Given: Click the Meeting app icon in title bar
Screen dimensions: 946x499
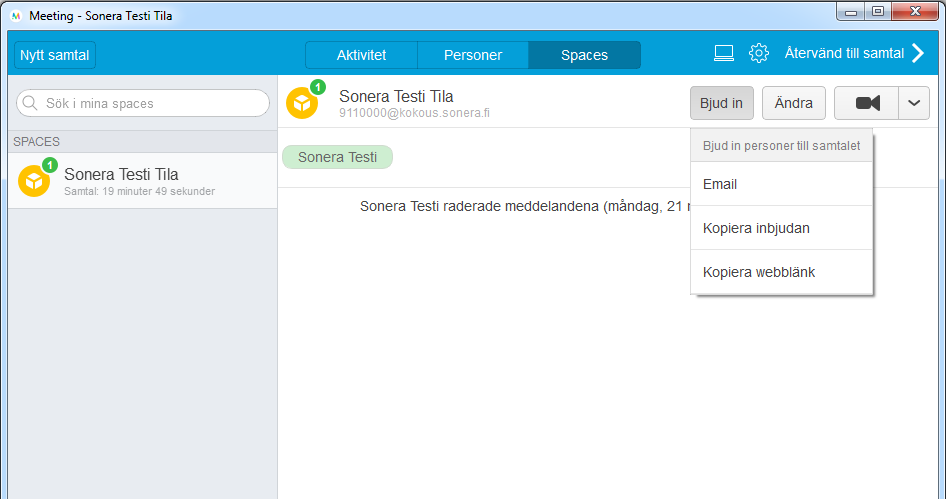Looking at the screenshot, I should (x=16, y=16).
